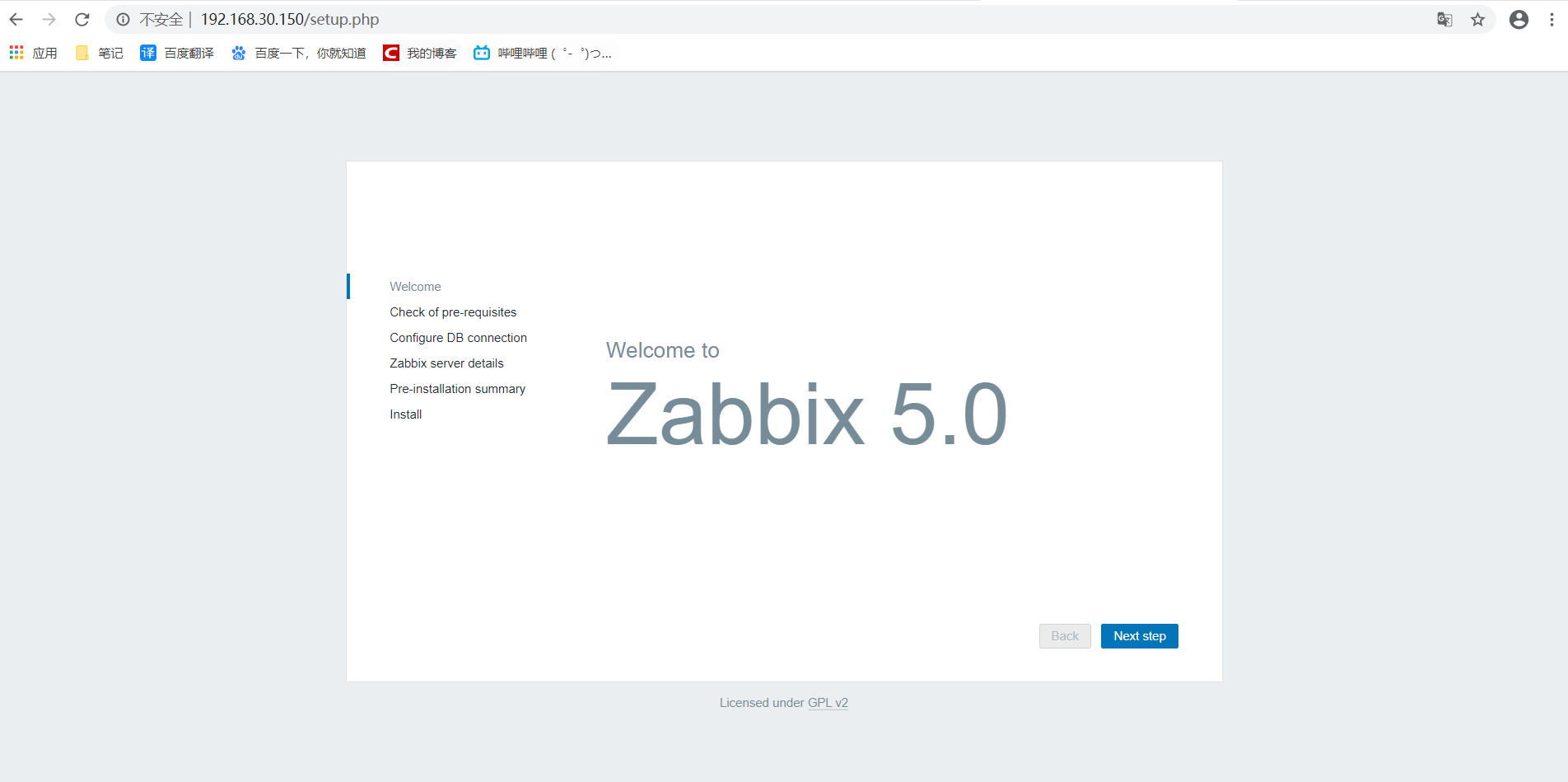Open the GPL v2 license link
1568x782 pixels.
coord(828,703)
